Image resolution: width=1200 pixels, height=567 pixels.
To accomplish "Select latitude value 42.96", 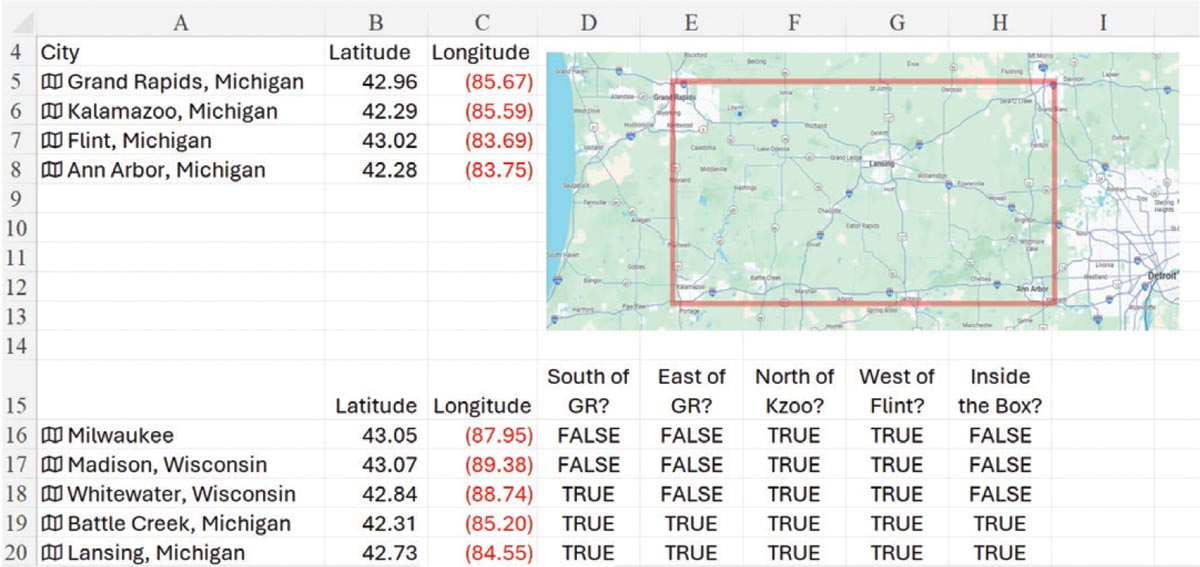I will point(376,81).
